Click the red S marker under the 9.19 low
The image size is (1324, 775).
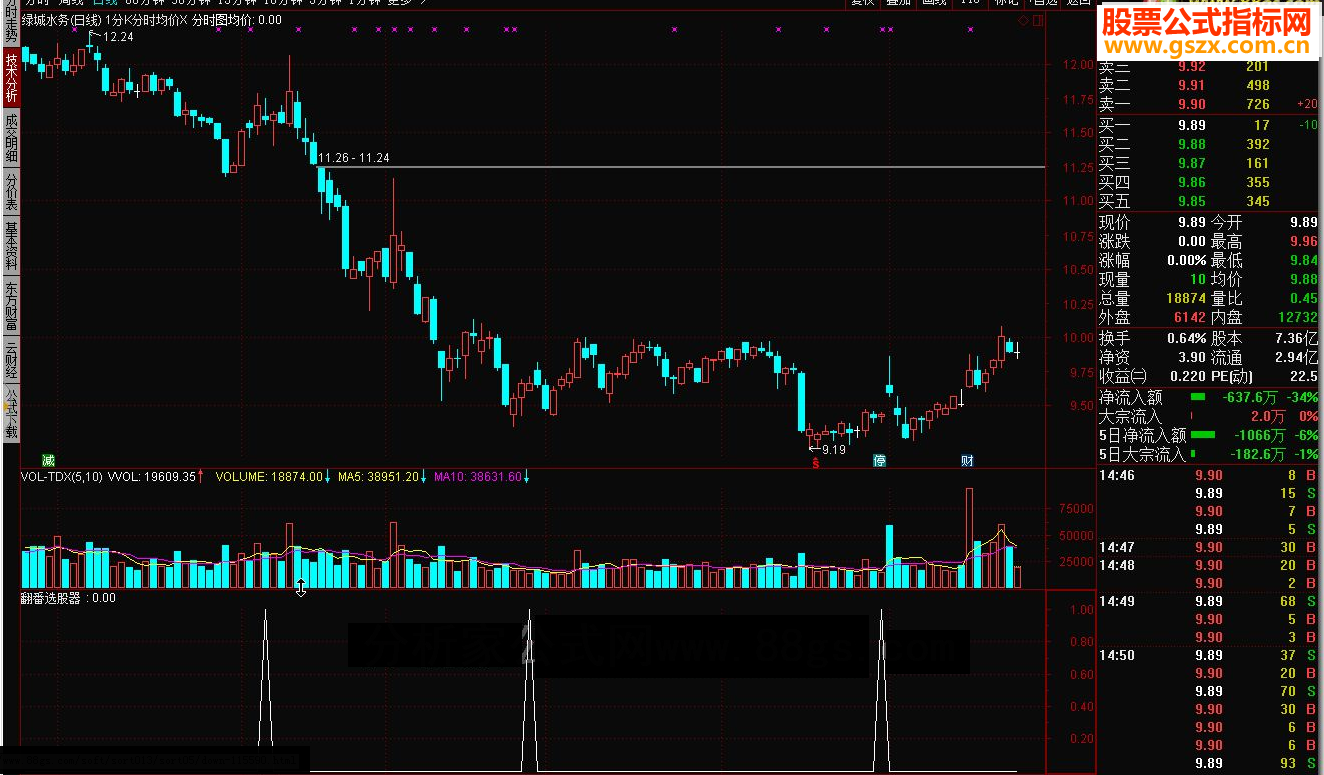tap(816, 463)
